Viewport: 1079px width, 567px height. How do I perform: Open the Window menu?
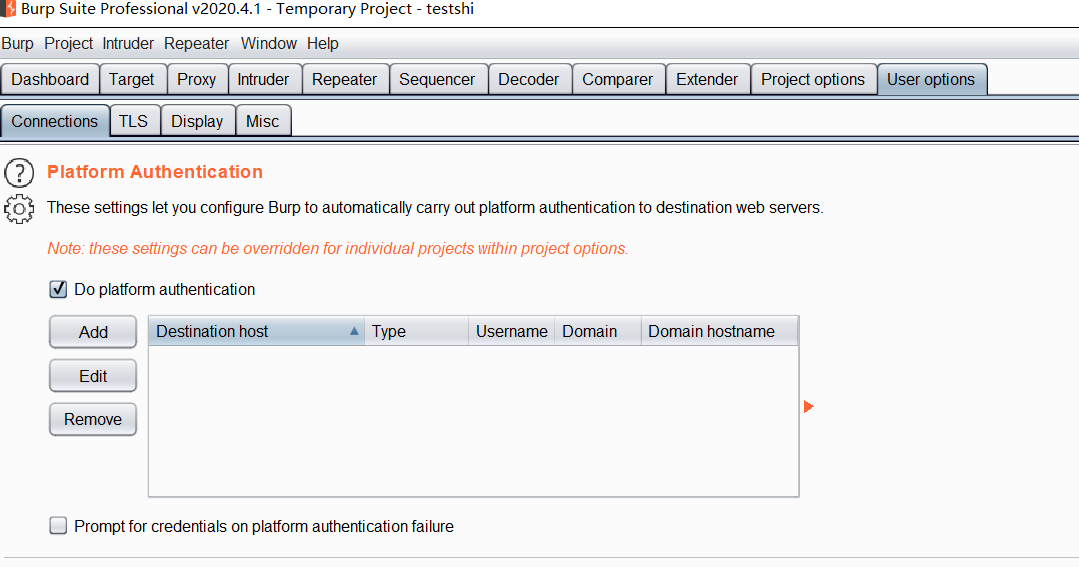(x=268, y=43)
